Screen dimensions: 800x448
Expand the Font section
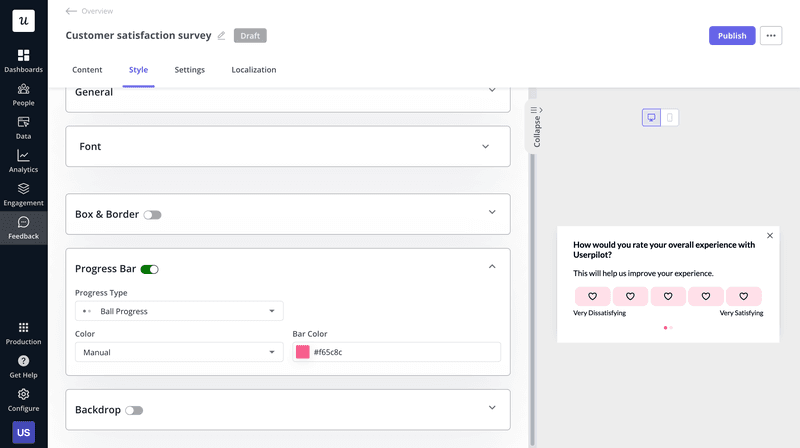click(x=288, y=146)
